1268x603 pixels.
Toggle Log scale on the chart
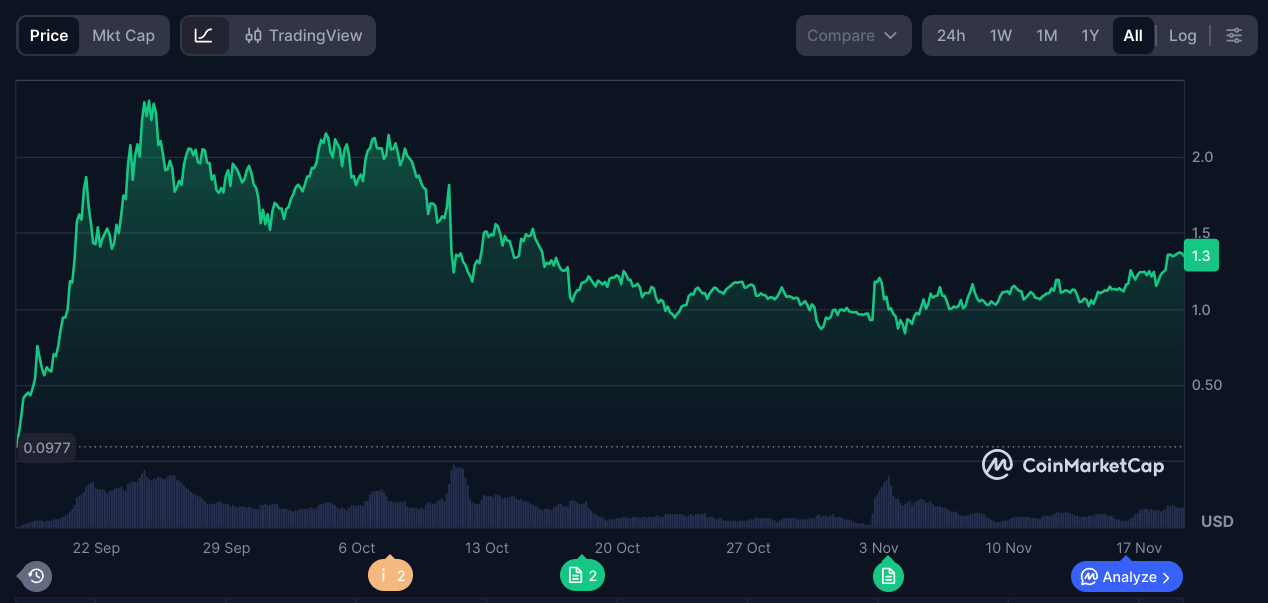point(1182,36)
